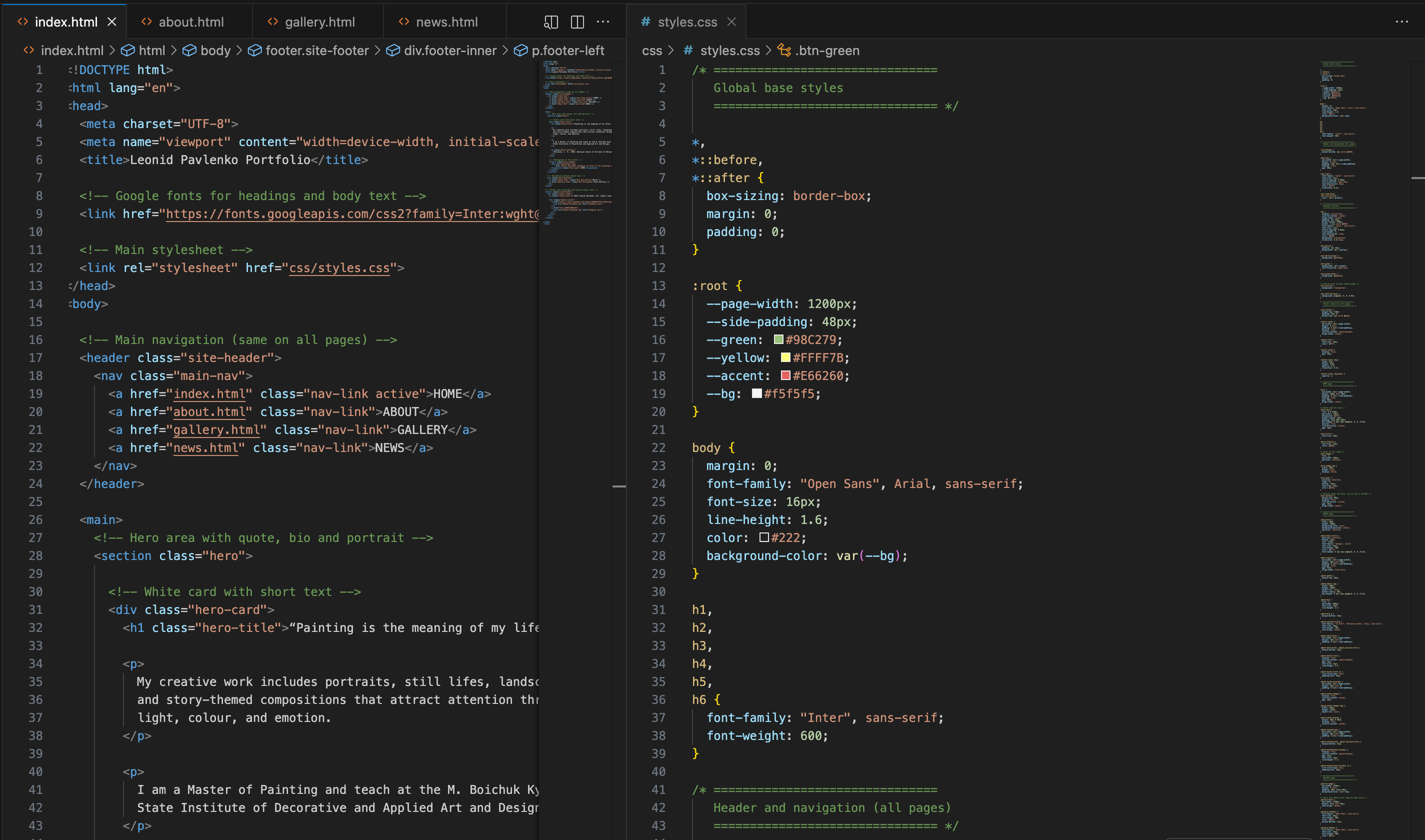The height and width of the screenshot is (840, 1425).
Task: Open preview to the side icon
Action: pos(551,22)
